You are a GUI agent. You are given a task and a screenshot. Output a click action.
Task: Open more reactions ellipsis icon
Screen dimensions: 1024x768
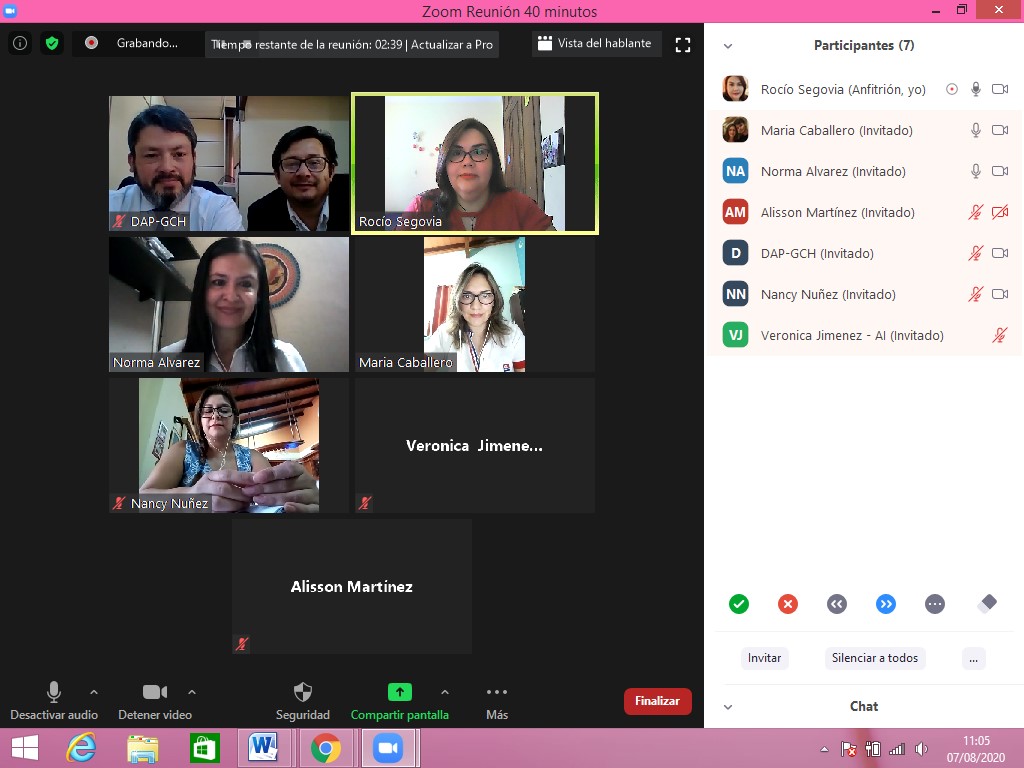[935, 603]
